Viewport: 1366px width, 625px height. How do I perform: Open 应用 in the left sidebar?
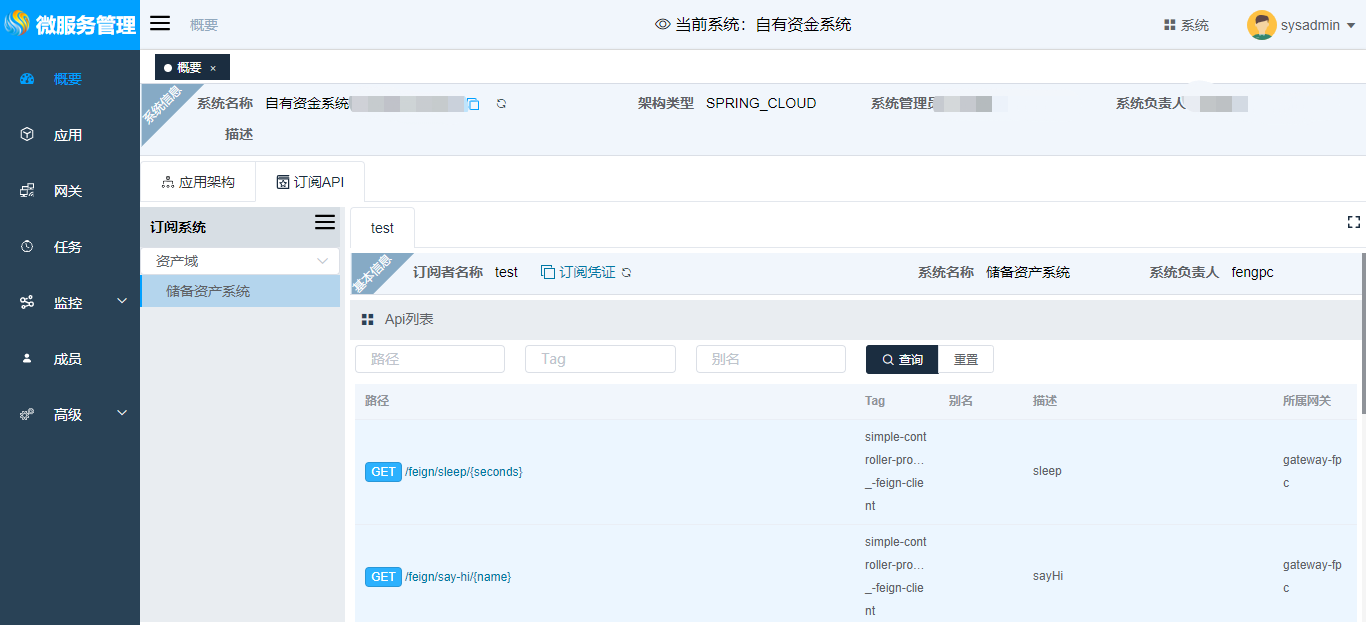click(68, 135)
